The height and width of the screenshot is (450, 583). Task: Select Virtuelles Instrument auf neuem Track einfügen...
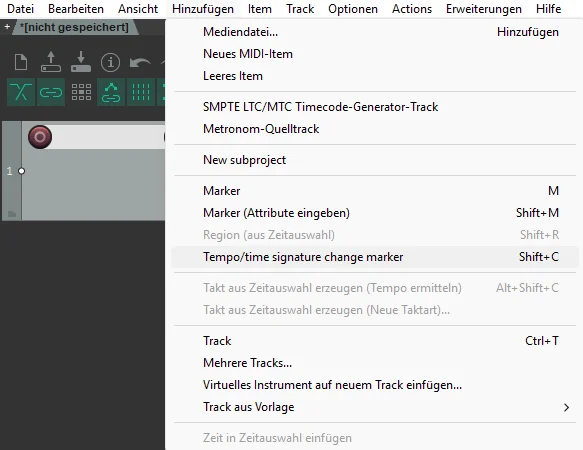[x=375, y=385]
